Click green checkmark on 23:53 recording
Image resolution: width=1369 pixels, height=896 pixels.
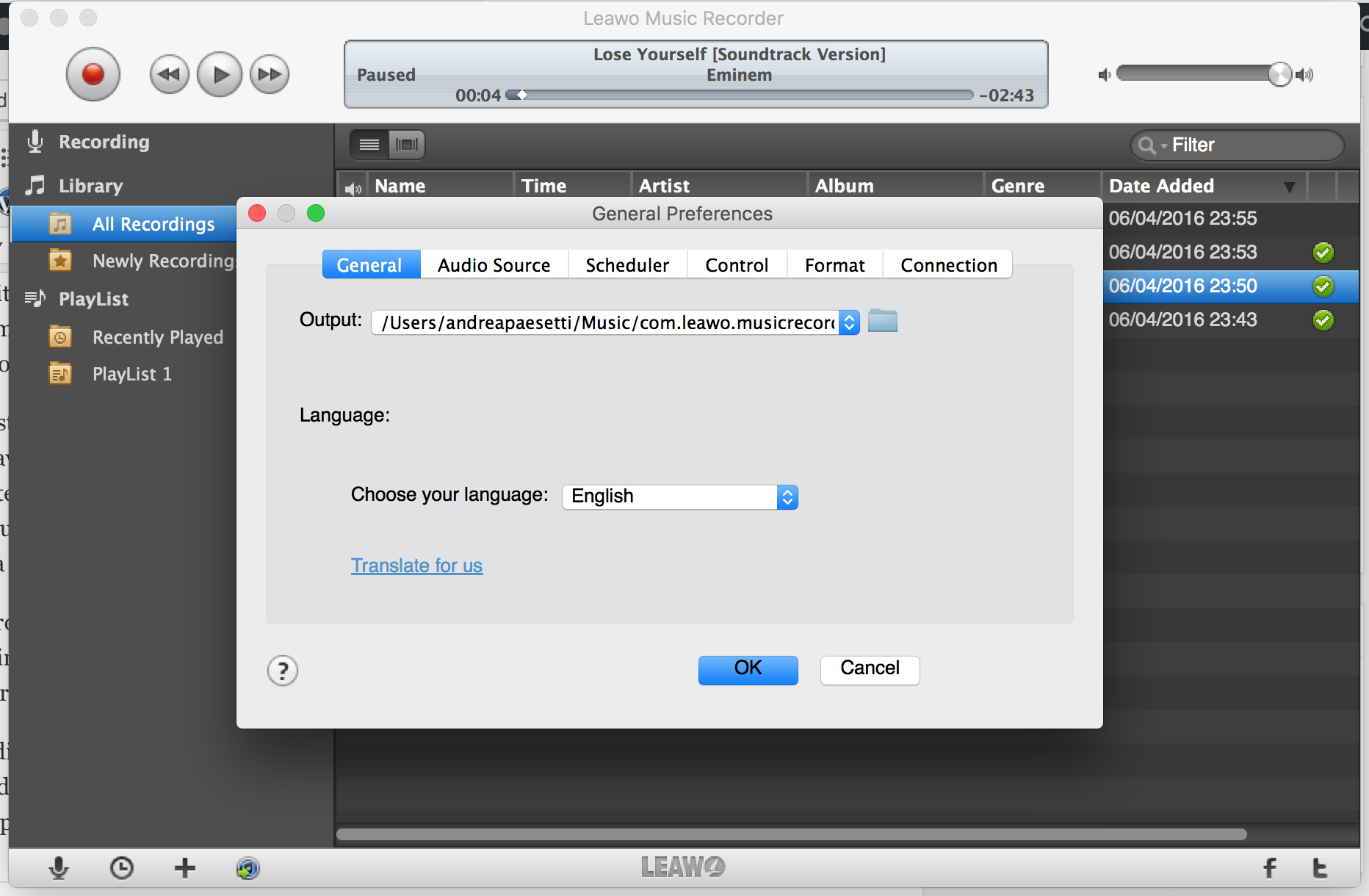click(1323, 253)
